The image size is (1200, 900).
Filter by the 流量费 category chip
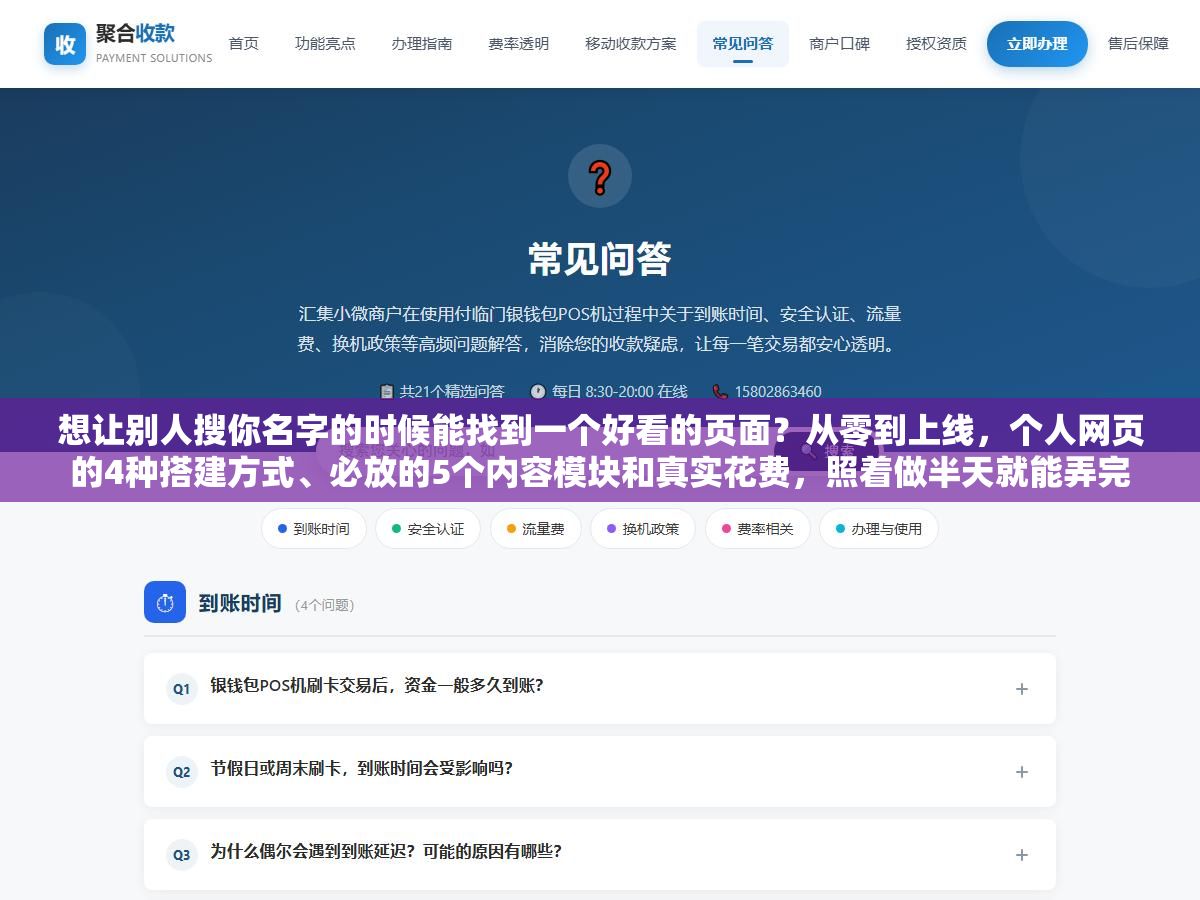click(x=535, y=529)
